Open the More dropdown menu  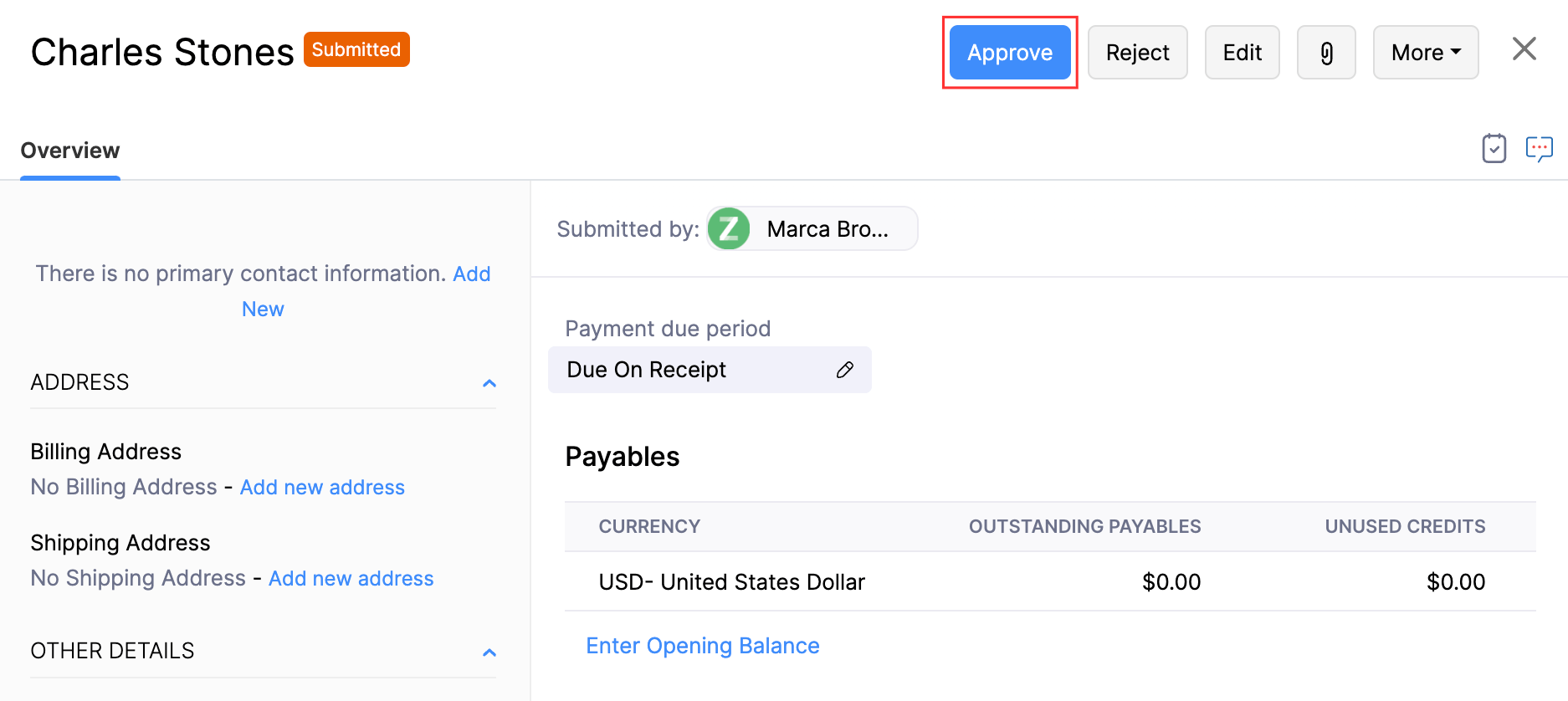pos(1425,53)
